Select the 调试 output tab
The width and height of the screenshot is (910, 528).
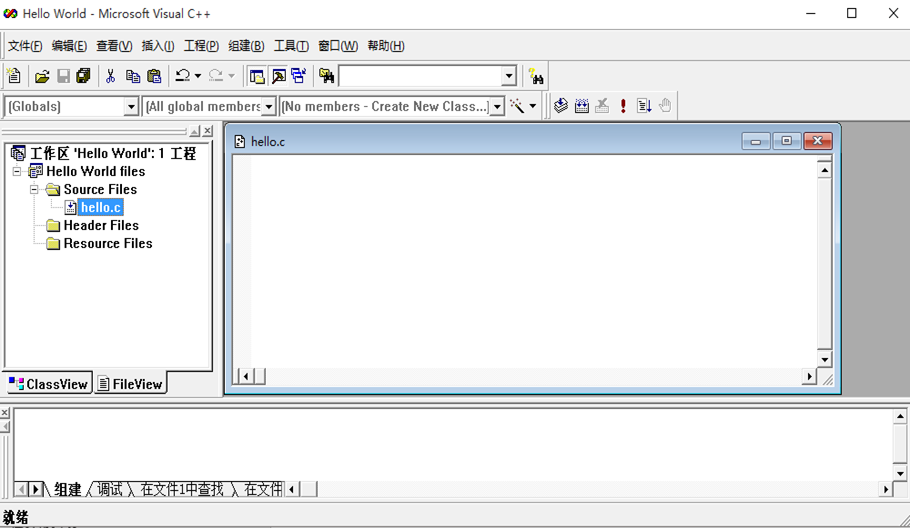coord(110,490)
